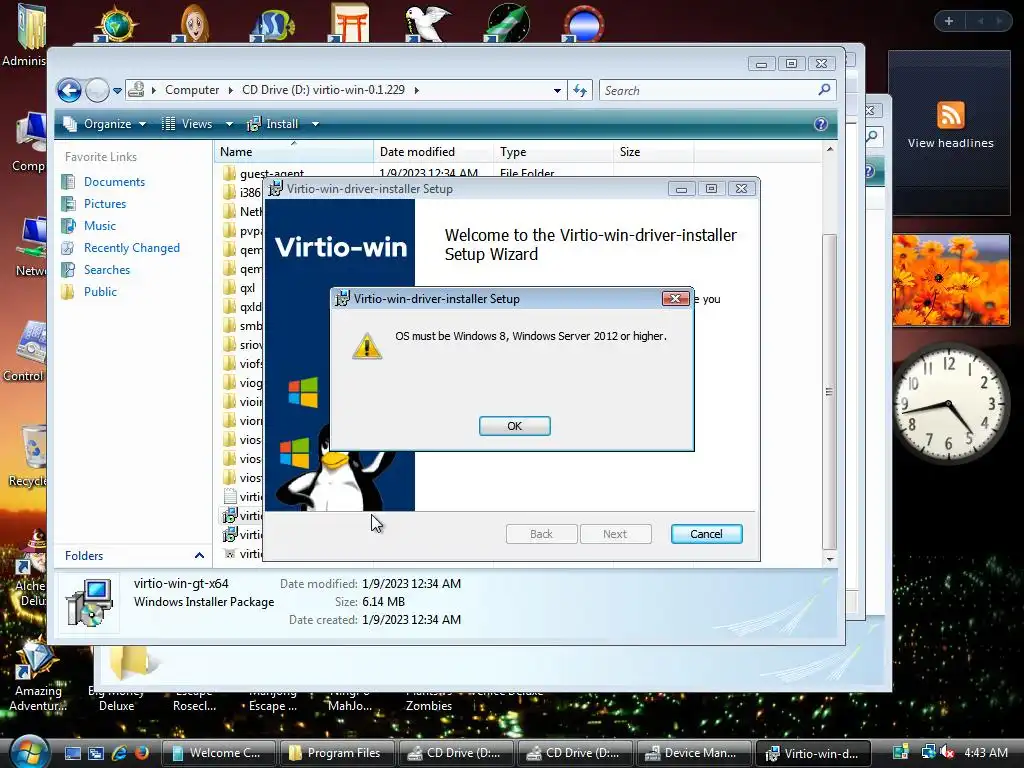The height and width of the screenshot is (768, 1024).
Task: Click the network tray icon
Action: pos(928,753)
